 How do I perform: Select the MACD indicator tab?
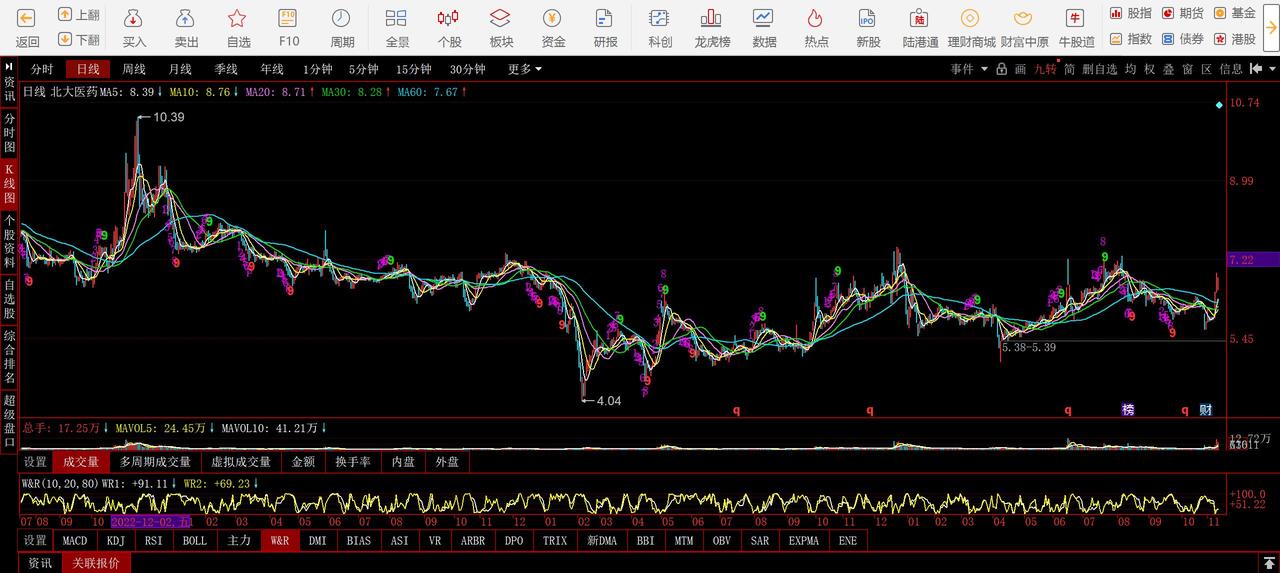tap(75, 540)
